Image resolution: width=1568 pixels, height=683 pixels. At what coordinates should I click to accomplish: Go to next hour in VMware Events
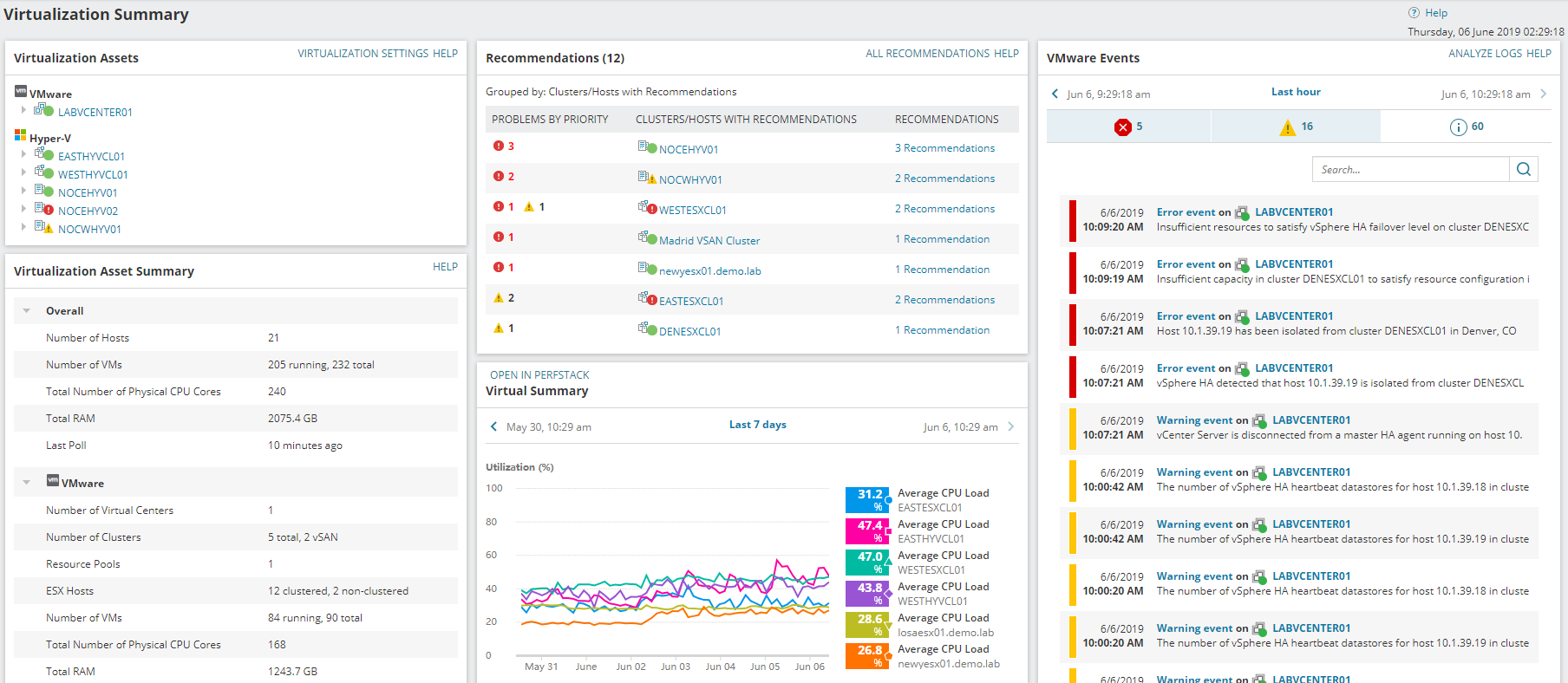point(1544,94)
